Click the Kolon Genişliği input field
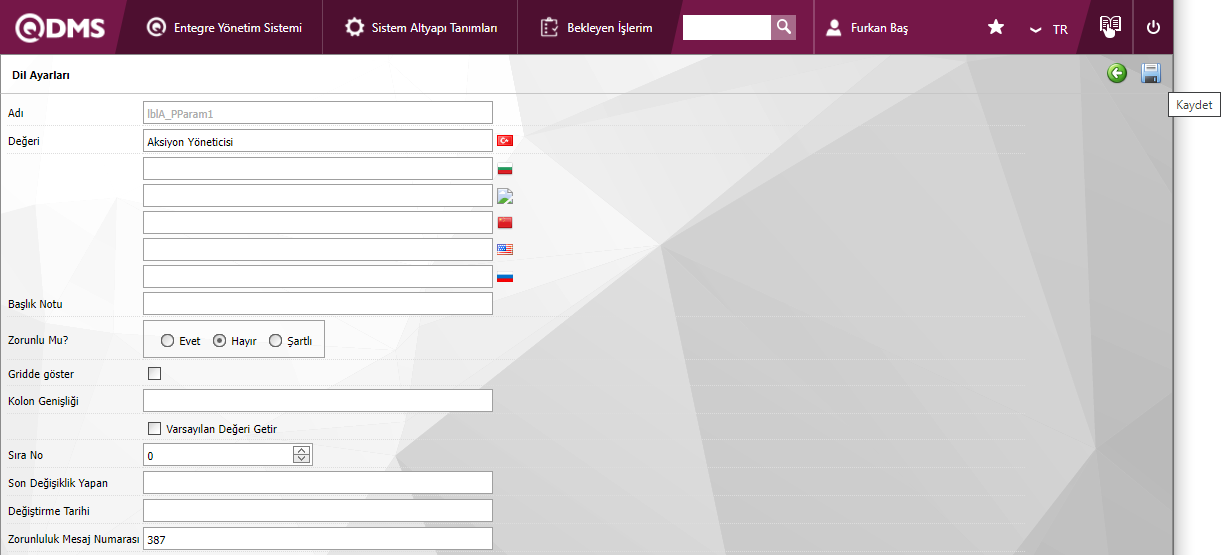Screen dimensions: 1225x555 [318, 401]
